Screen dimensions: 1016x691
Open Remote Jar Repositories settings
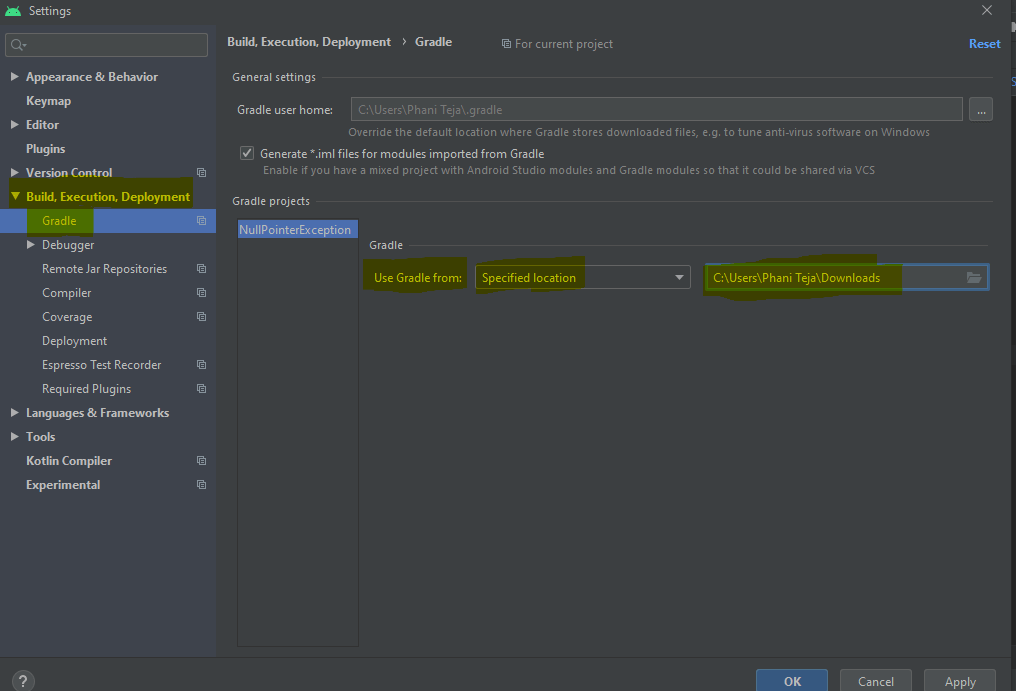(x=104, y=268)
